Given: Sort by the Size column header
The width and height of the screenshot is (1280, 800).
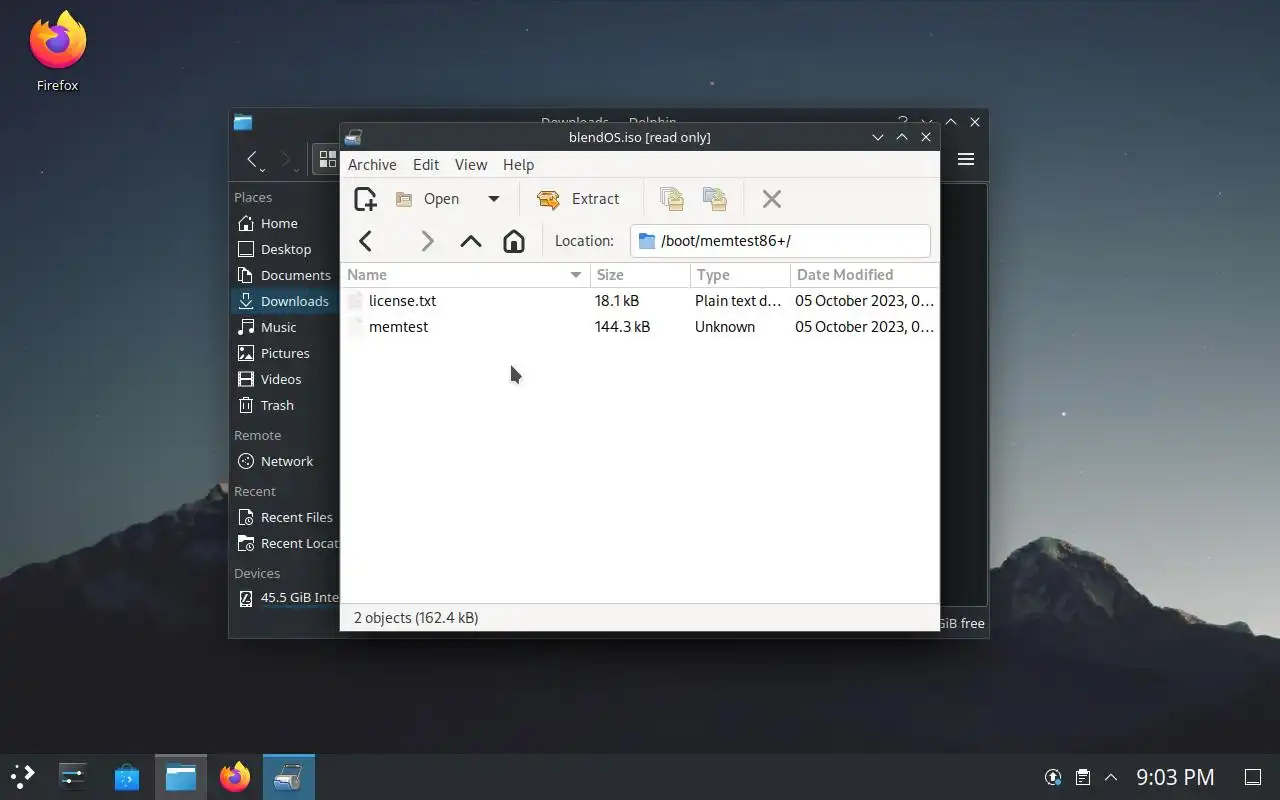Looking at the screenshot, I should [x=640, y=275].
